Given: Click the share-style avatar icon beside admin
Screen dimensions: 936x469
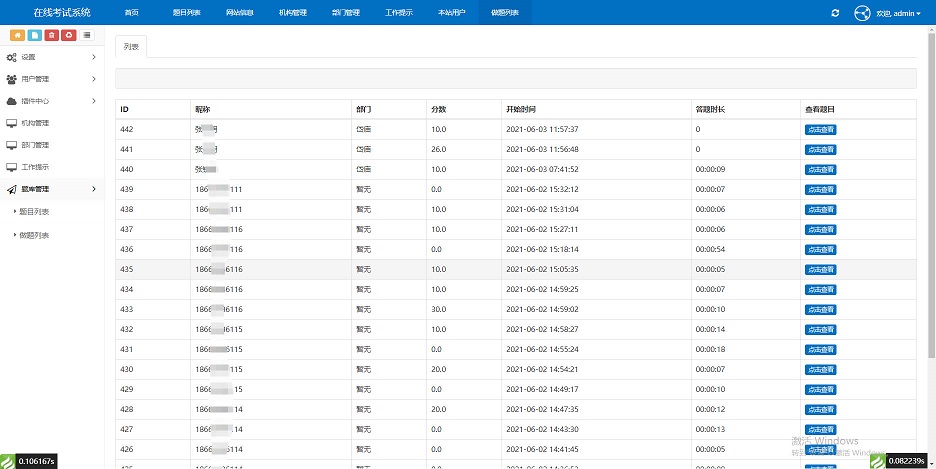Looking at the screenshot, I should [x=862, y=13].
